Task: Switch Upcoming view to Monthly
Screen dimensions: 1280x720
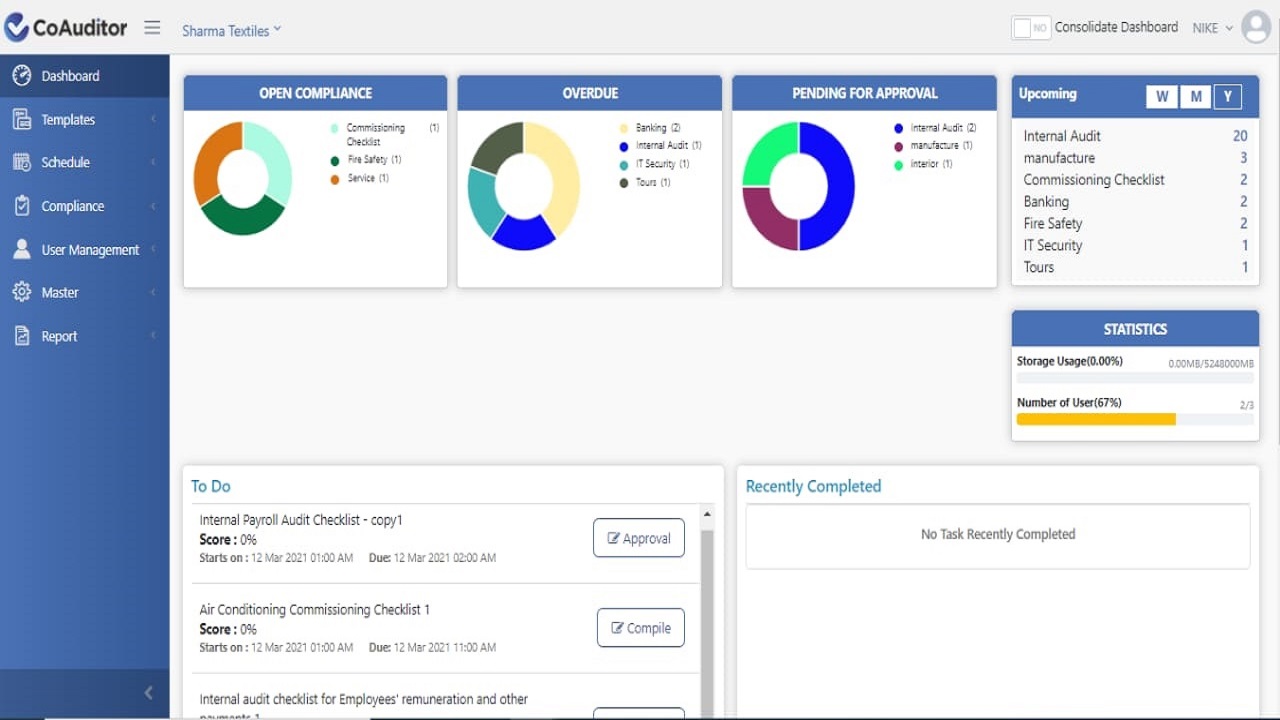Action: pyautogui.click(x=1196, y=96)
